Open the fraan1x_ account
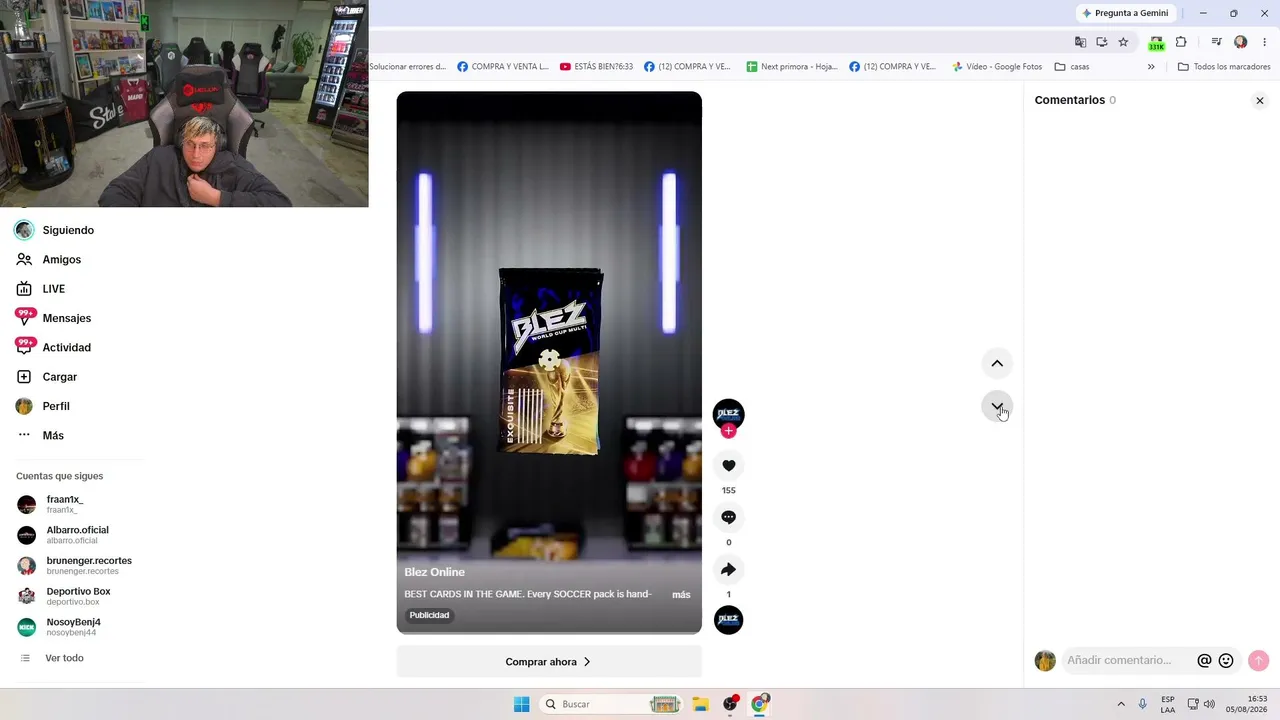The height and width of the screenshot is (720, 1280). pos(64,504)
